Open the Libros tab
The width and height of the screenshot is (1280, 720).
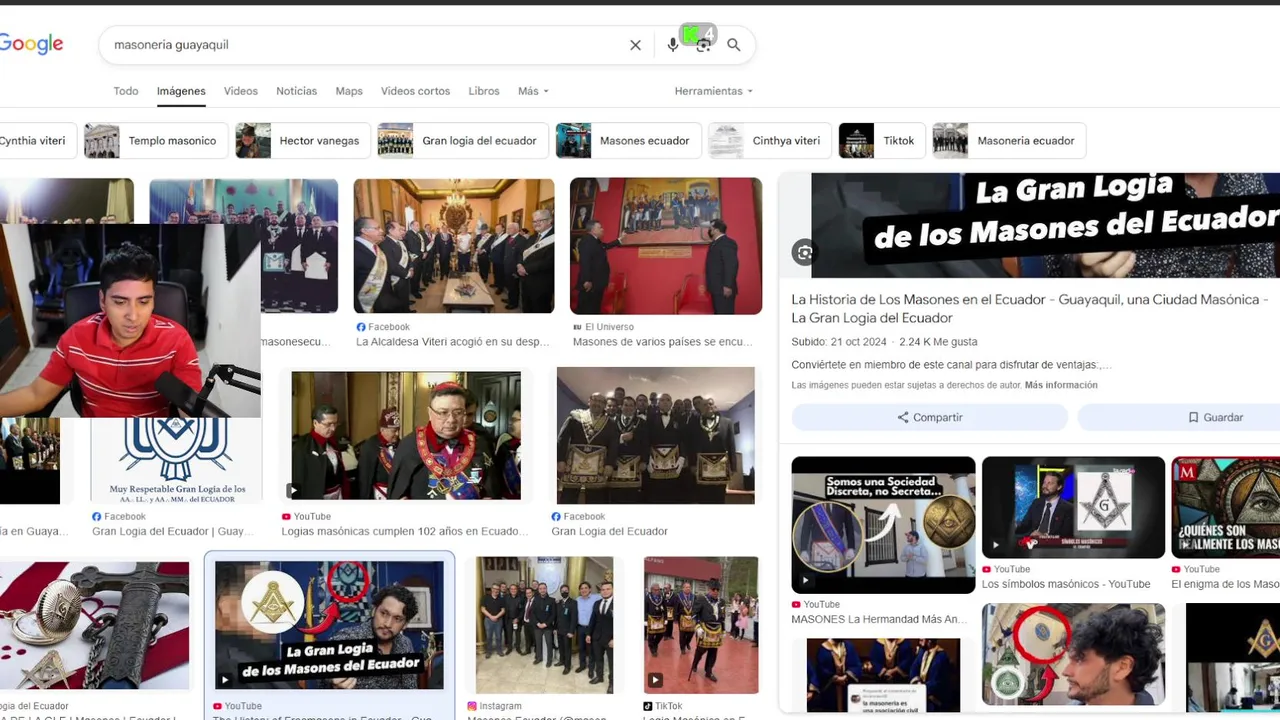tap(484, 91)
